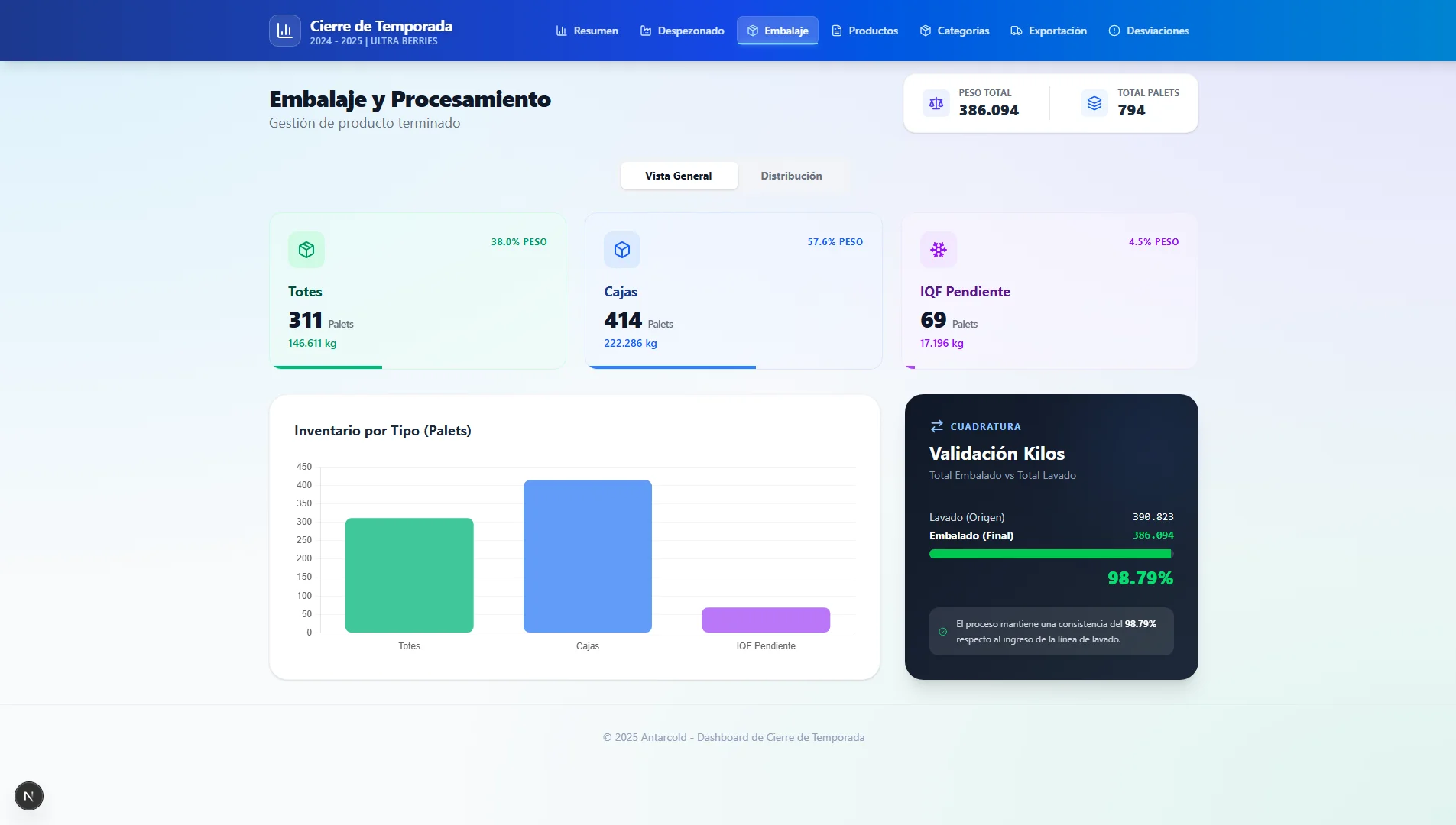Click the purple IQF Pendiente chart bar
Image resolution: width=1456 pixels, height=825 pixels.
tap(765, 620)
